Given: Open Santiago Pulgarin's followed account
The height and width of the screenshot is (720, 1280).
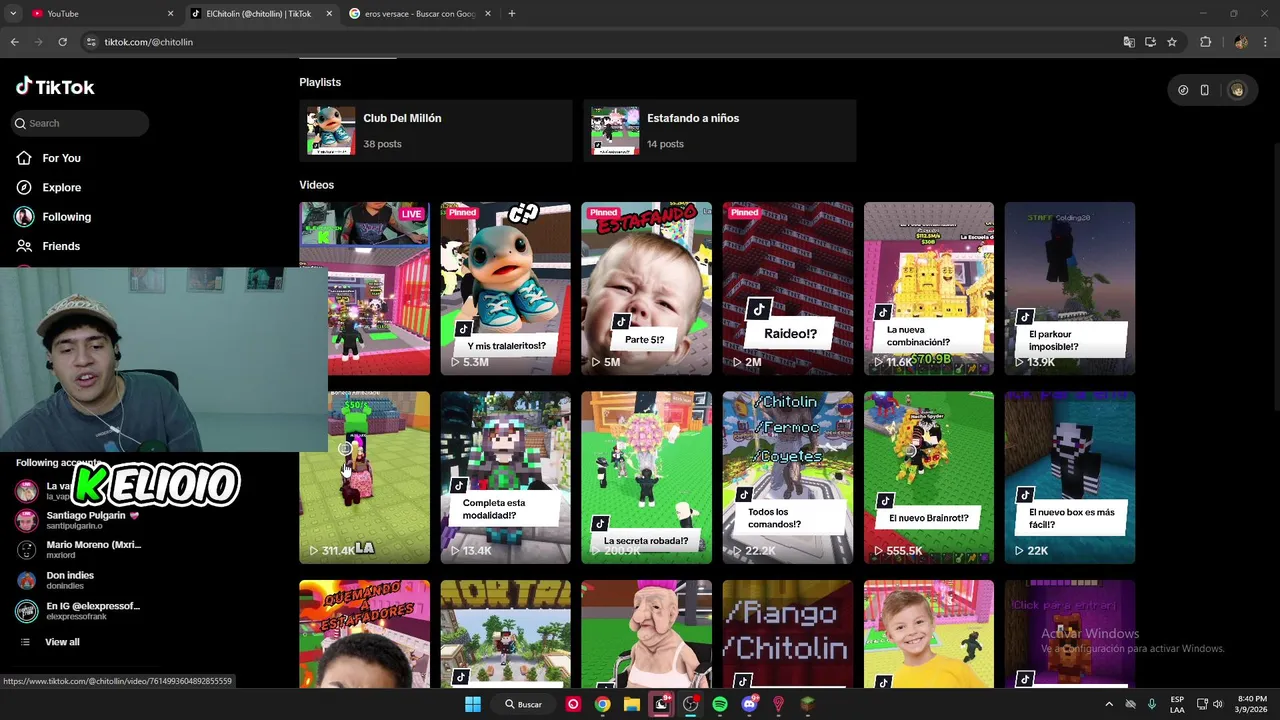Looking at the screenshot, I should click(x=80, y=520).
